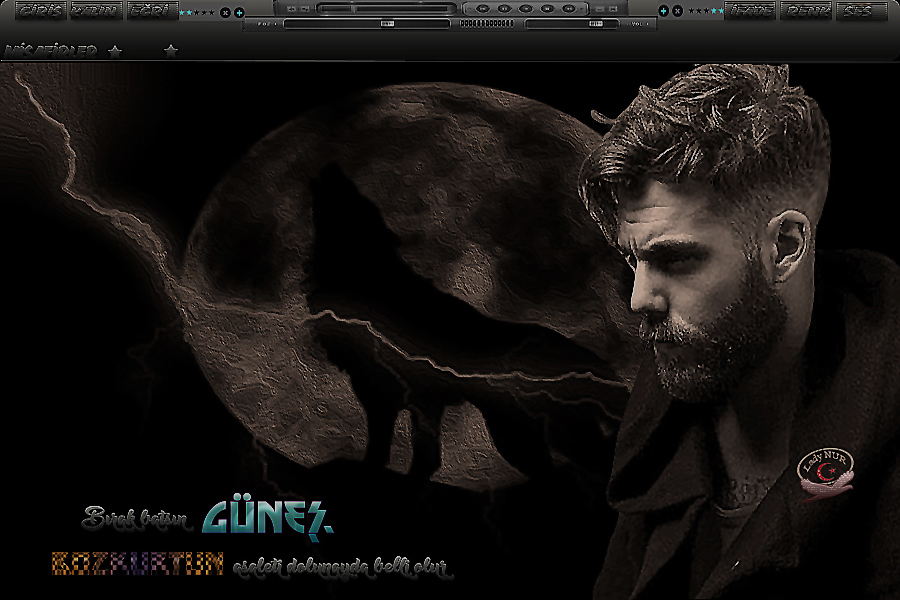Click the RENK color button

coord(805,11)
